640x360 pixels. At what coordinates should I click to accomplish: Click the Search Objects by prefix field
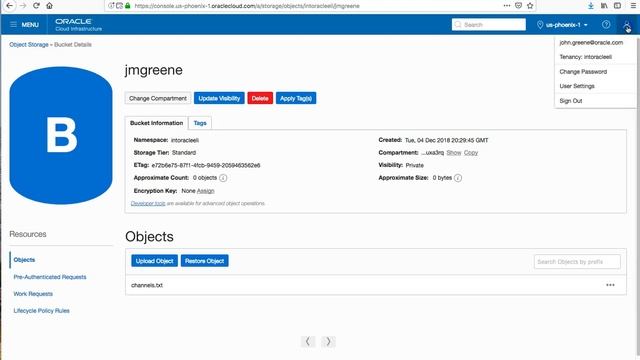tap(577, 262)
